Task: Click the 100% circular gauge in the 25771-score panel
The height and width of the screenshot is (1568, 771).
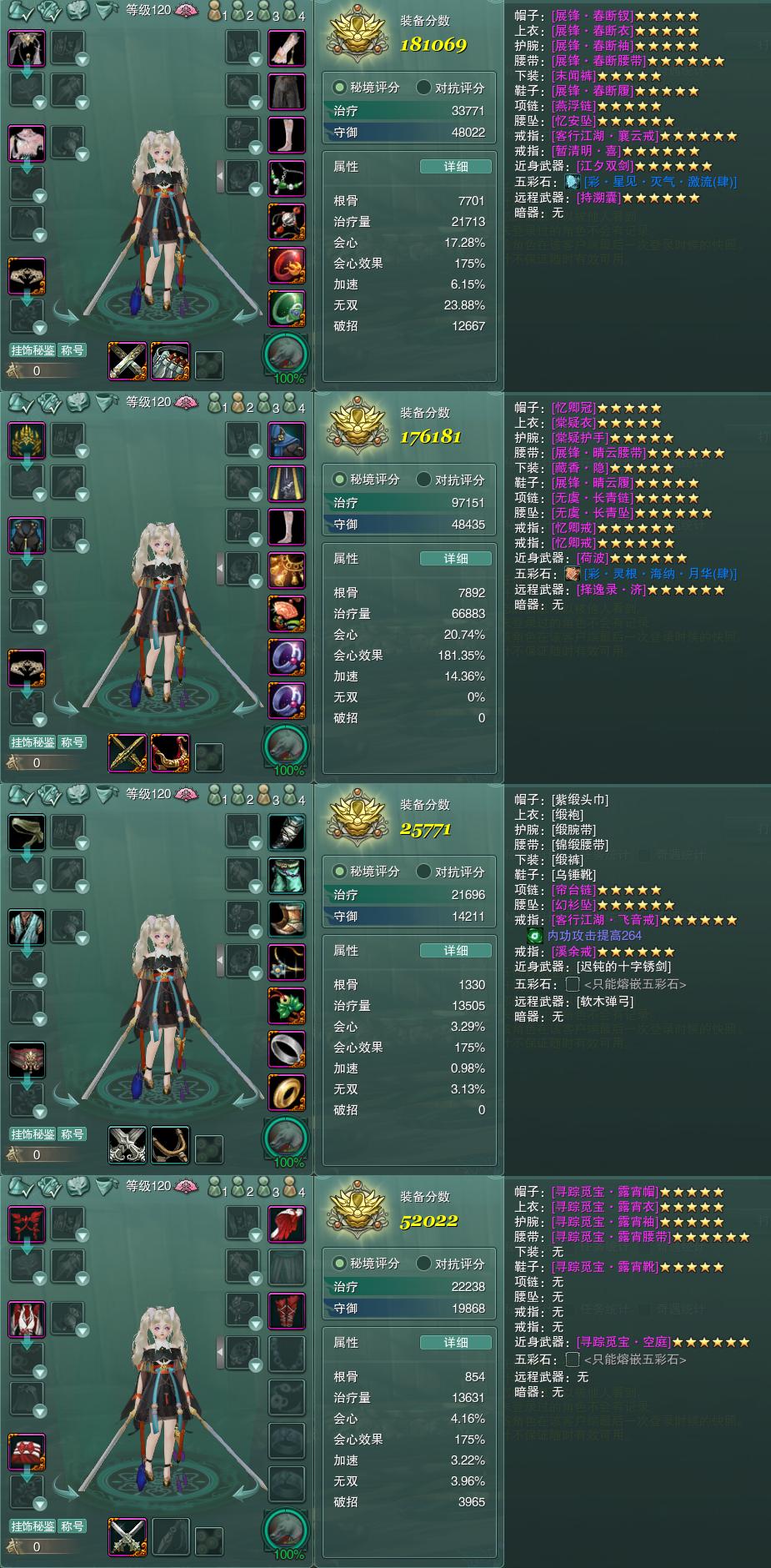Action: [x=287, y=1139]
